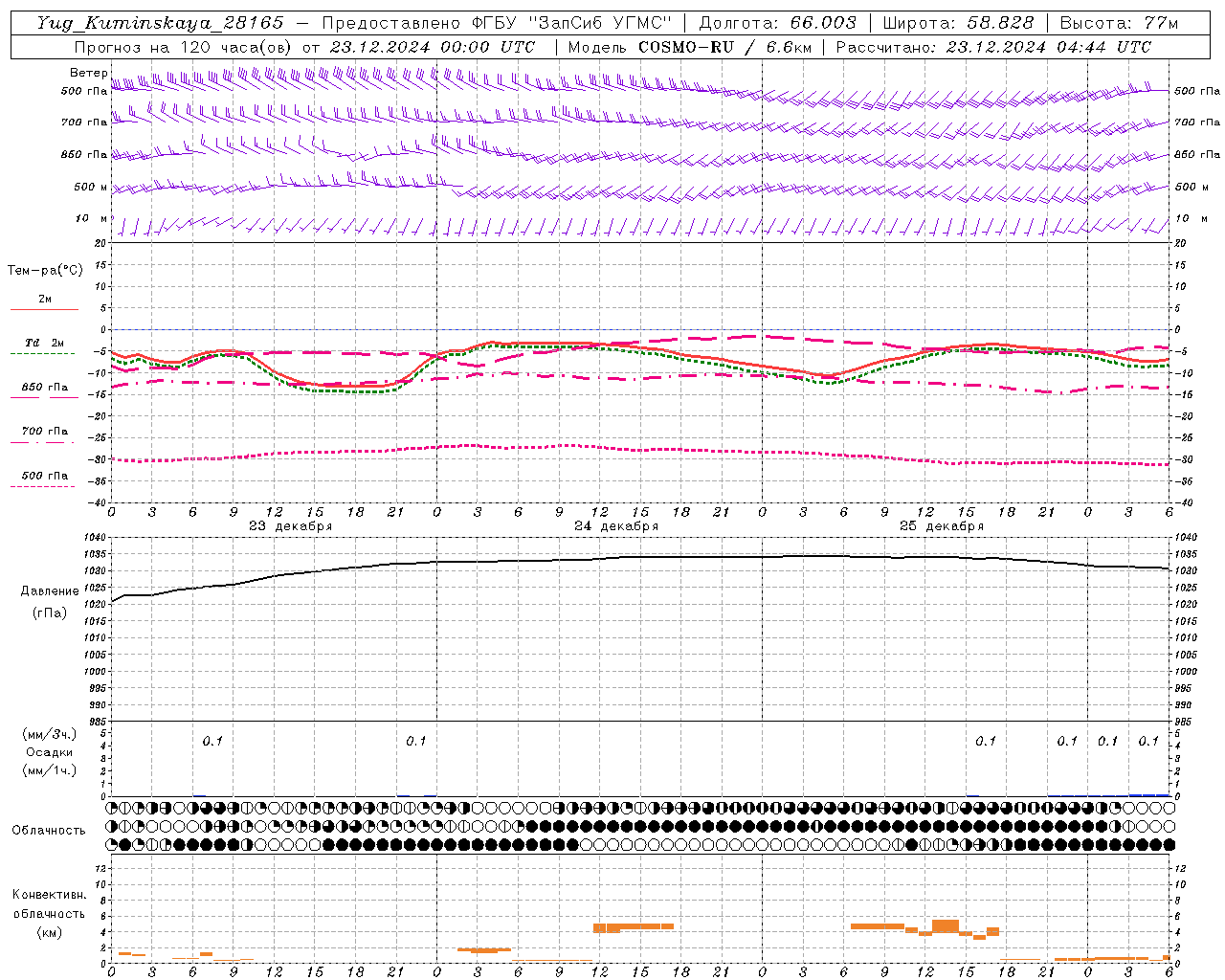Click the Ветер wind panel label
The image size is (1225, 980).
(88, 73)
